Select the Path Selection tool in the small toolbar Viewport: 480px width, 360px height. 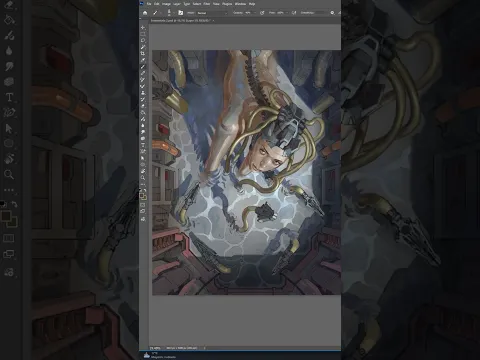coord(143,158)
